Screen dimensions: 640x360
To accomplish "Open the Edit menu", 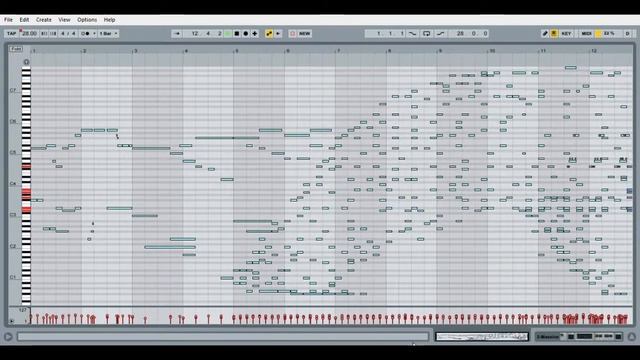I will (x=24, y=20).
